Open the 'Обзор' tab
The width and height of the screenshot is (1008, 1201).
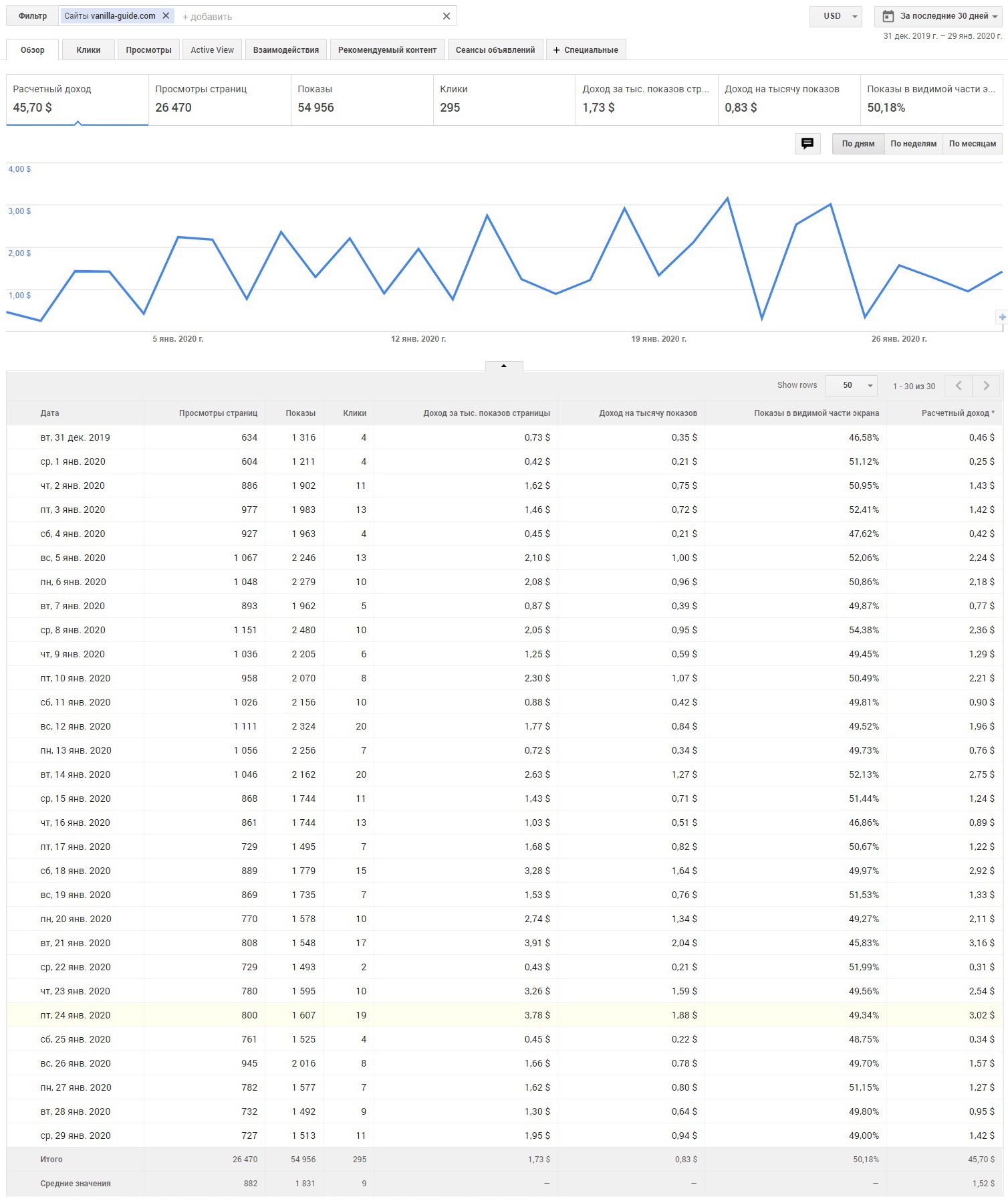[33, 50]
